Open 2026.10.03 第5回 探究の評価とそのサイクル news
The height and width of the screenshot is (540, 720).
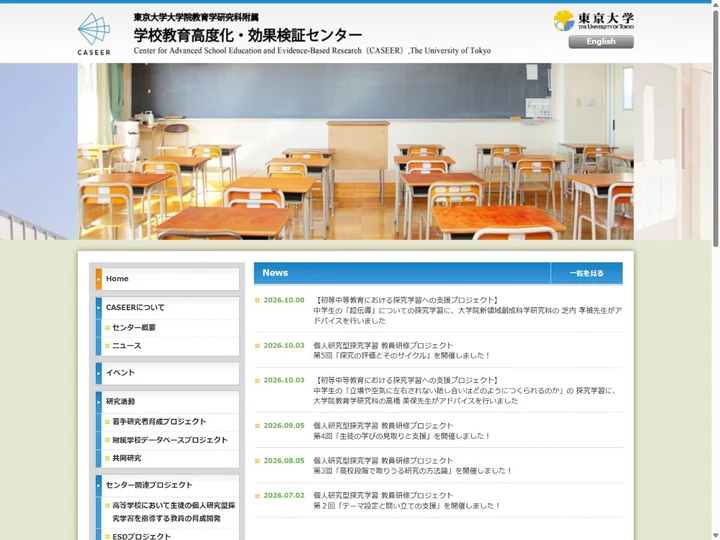(x=402, y=350)
